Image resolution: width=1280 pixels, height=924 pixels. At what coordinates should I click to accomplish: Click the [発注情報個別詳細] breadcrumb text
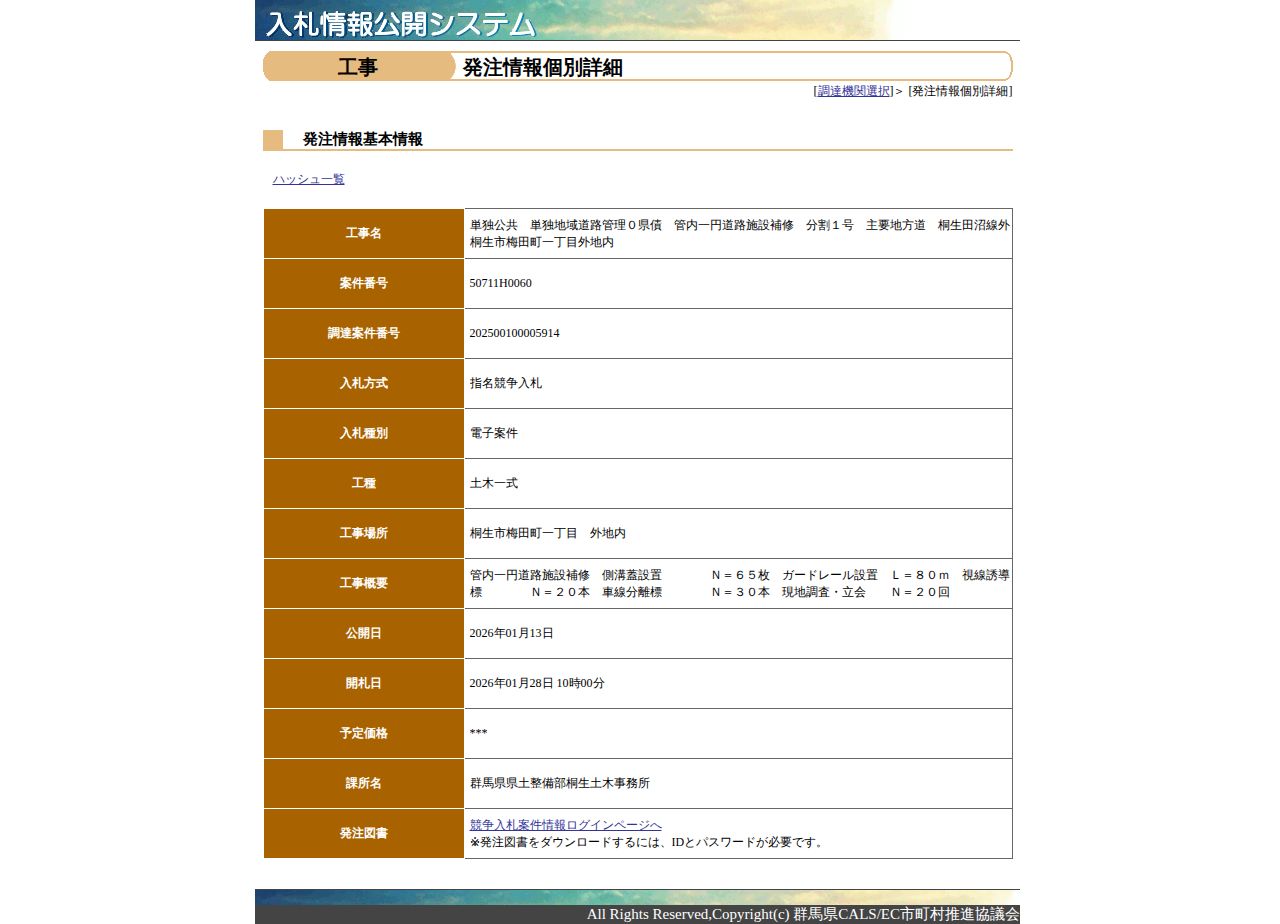coord(960,91)
